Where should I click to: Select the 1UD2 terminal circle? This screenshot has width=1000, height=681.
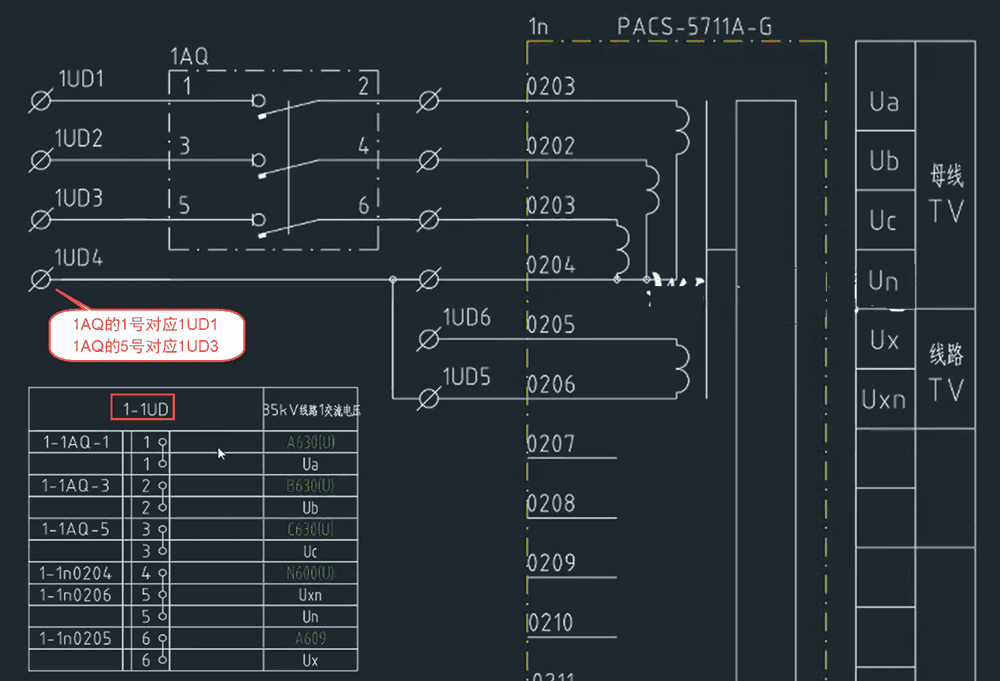[x=42, y=159]
